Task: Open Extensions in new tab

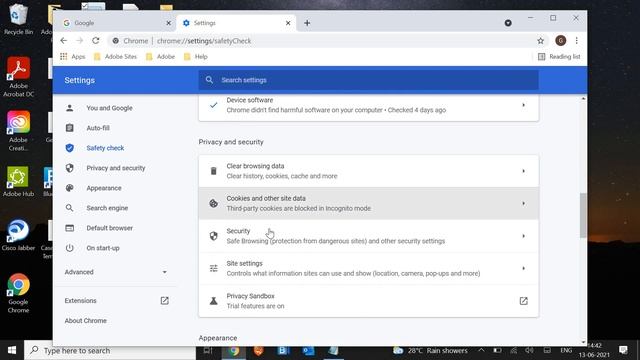Action: coord(164,301)
